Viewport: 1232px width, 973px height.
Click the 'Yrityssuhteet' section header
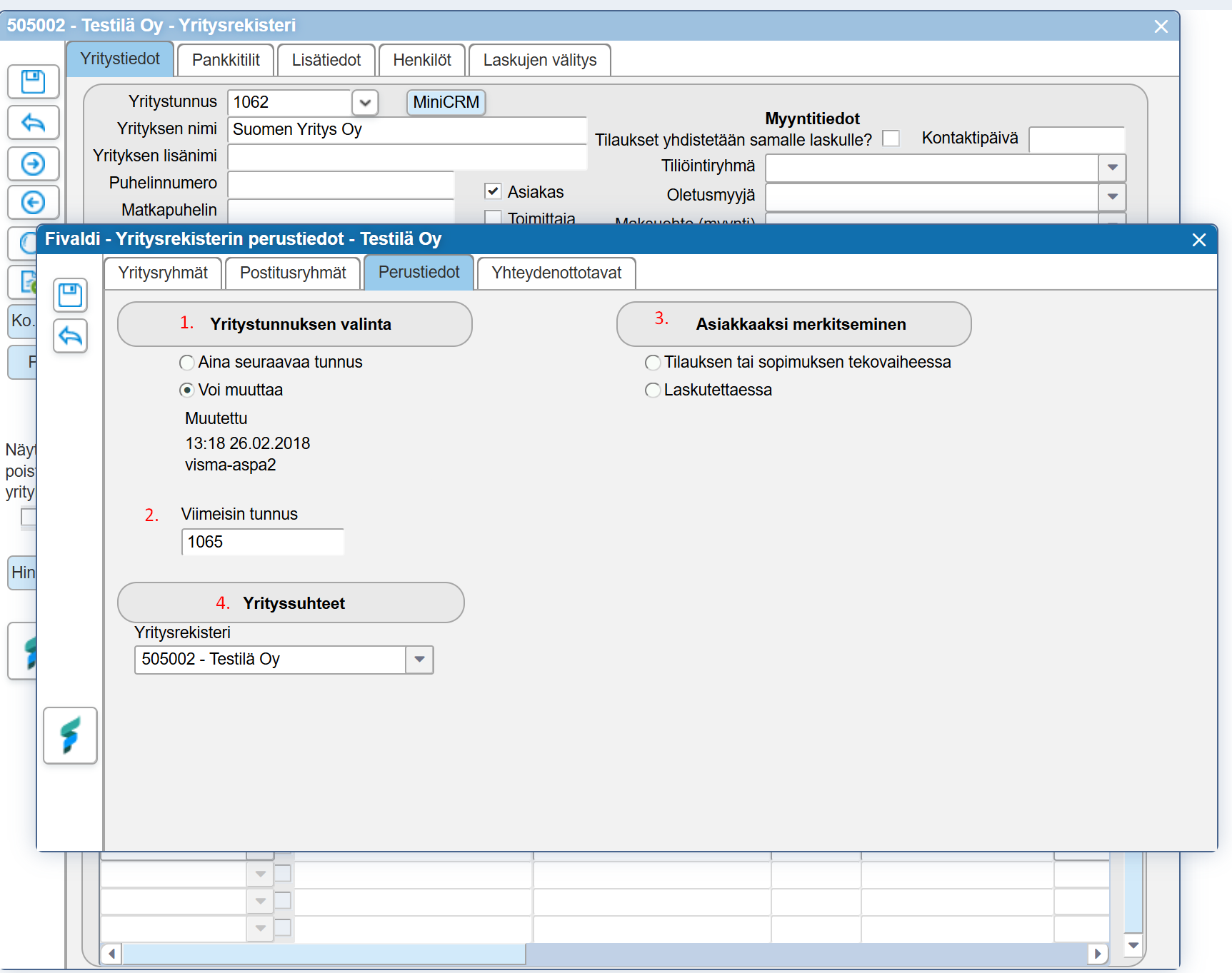coord(291,603)
